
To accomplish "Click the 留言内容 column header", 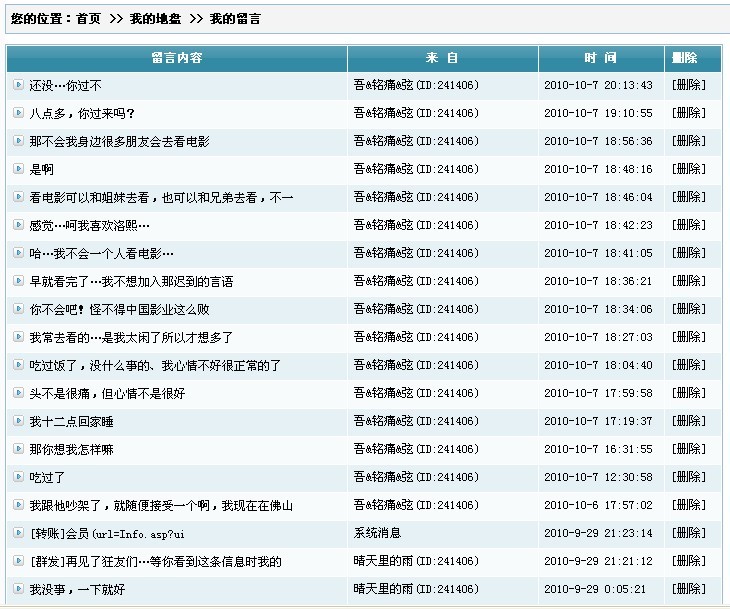I will point(177,58).
